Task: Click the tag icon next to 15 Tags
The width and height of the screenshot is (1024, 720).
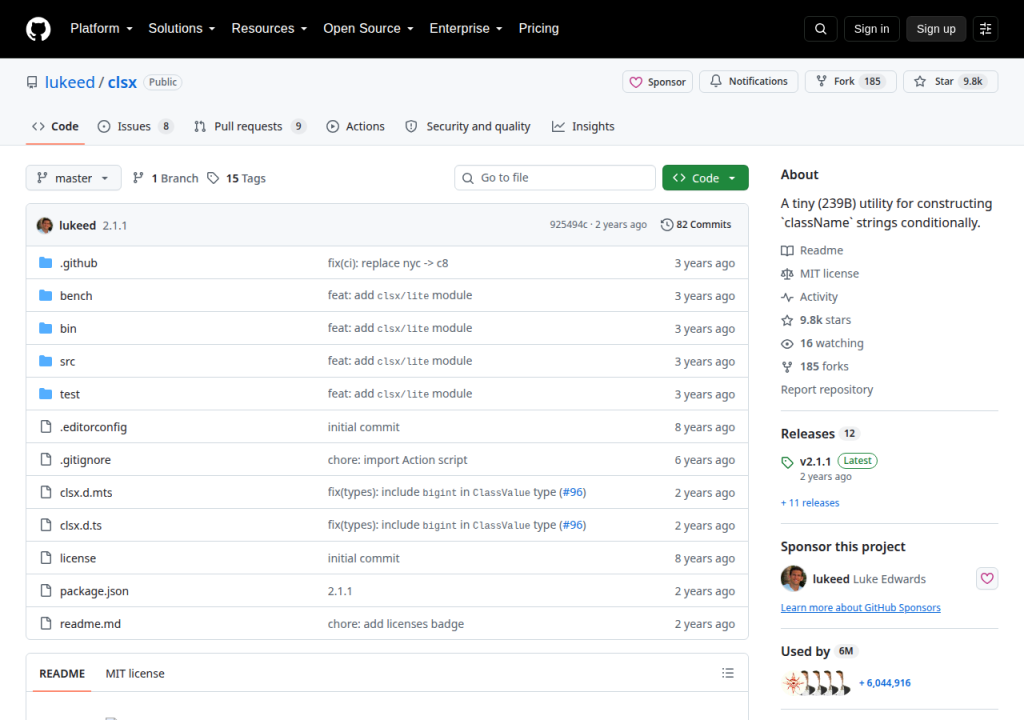Action: click(x=213, y=178)
